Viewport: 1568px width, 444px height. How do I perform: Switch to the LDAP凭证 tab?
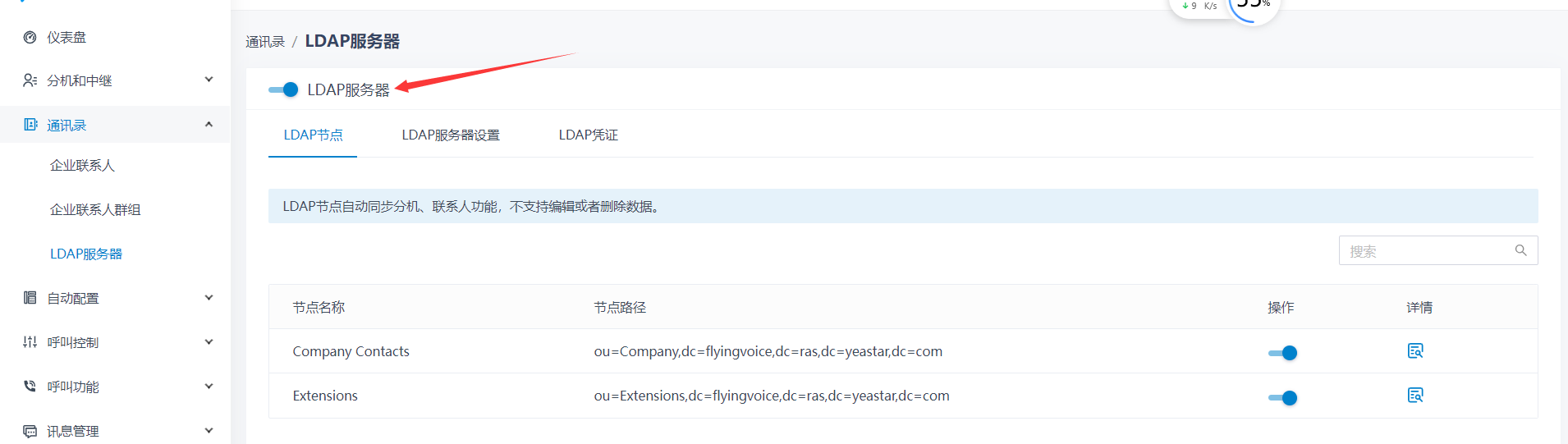point(588,135)
